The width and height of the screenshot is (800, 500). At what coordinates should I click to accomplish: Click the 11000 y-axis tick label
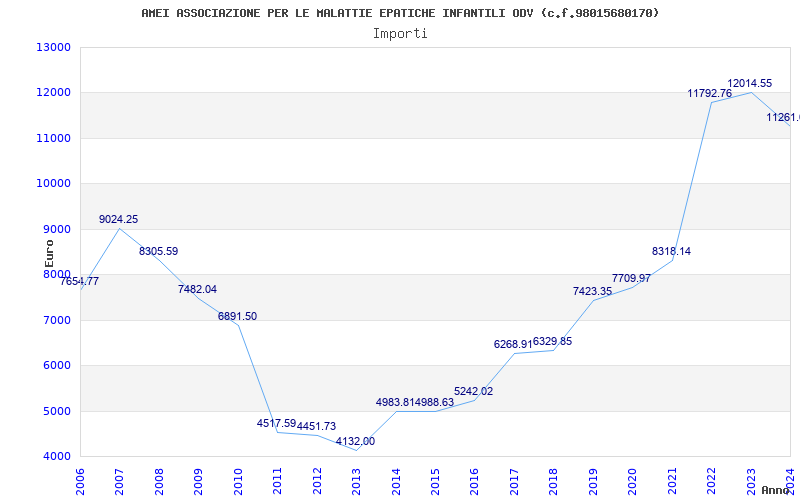pos(54,138)
